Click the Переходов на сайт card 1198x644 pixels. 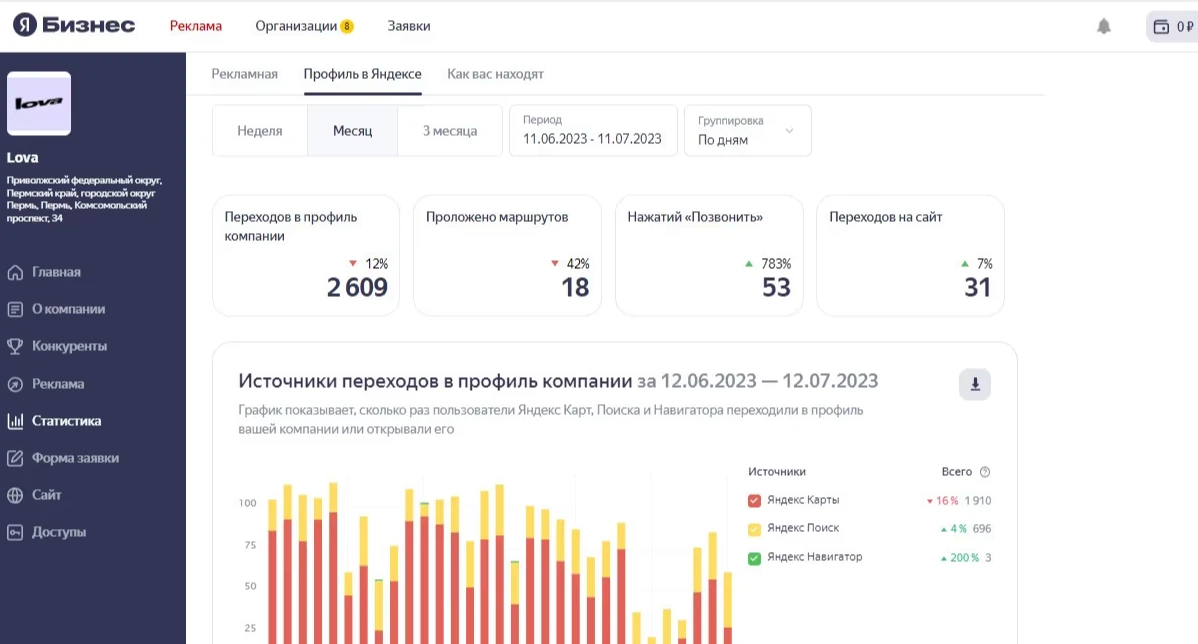911,255
